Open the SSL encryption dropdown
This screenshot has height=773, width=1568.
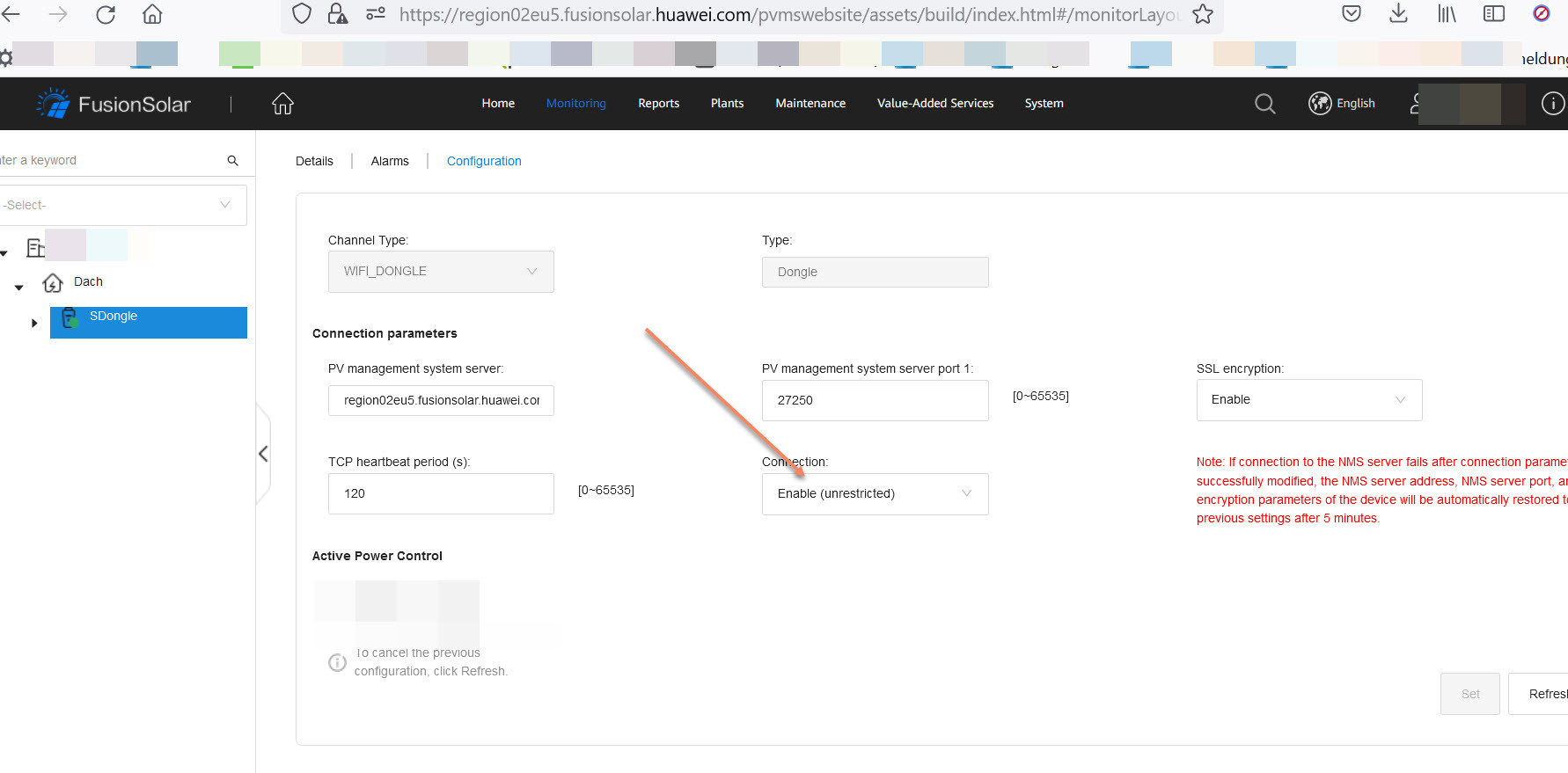point(1309,400)
